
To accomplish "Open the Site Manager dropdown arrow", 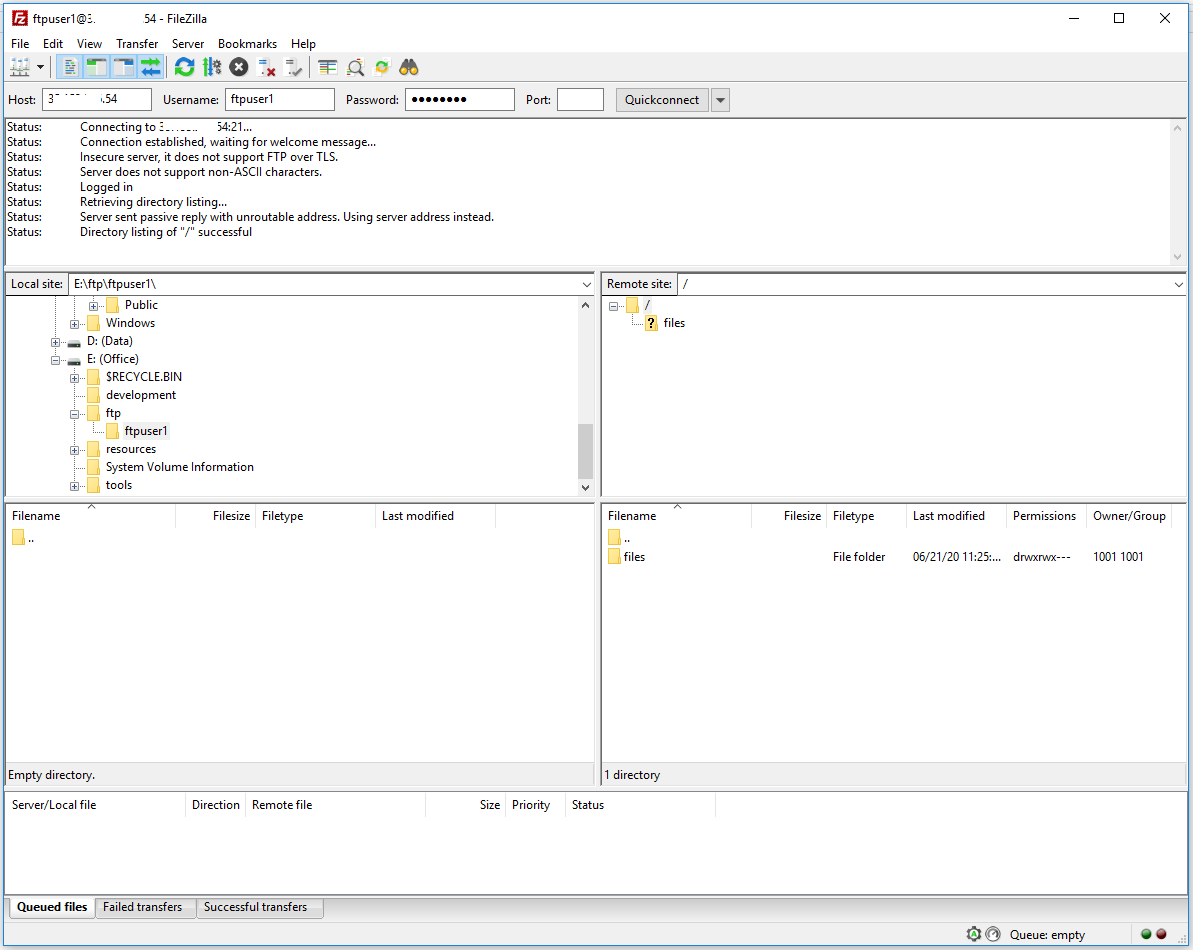I will [40, 68].
